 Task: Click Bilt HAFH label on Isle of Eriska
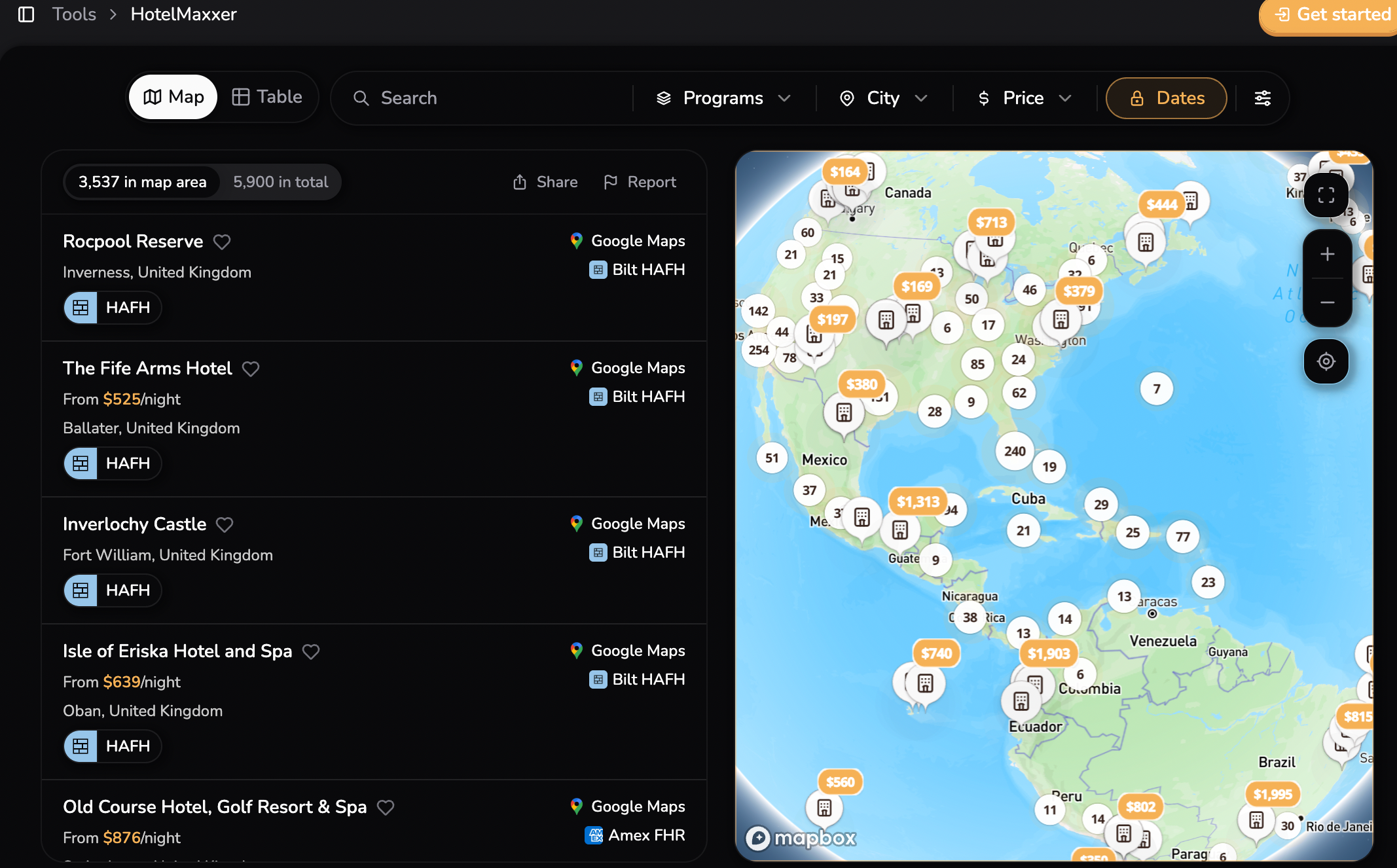pos(637,679)
